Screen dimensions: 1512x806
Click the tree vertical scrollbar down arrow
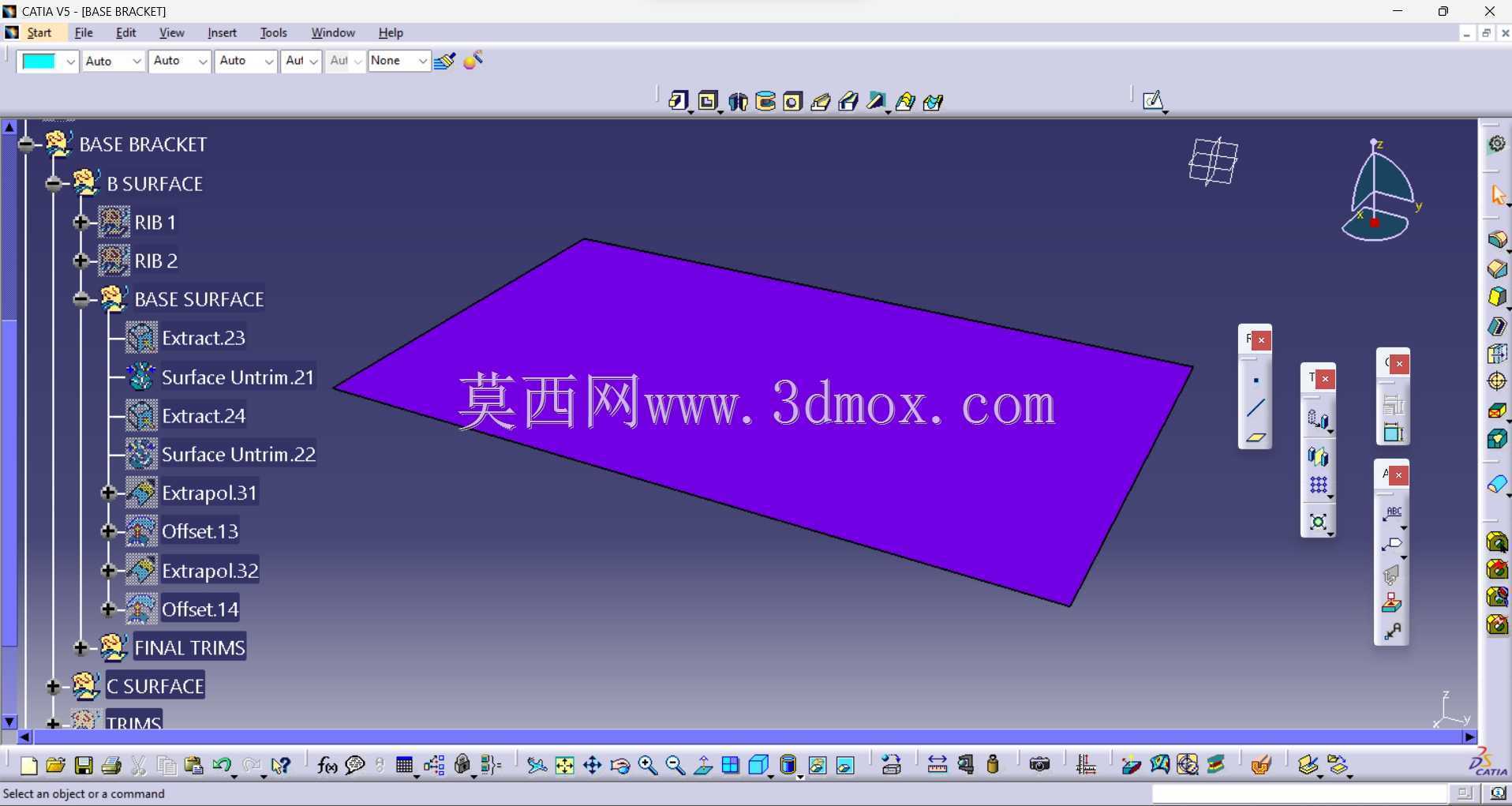coord(9,721)
